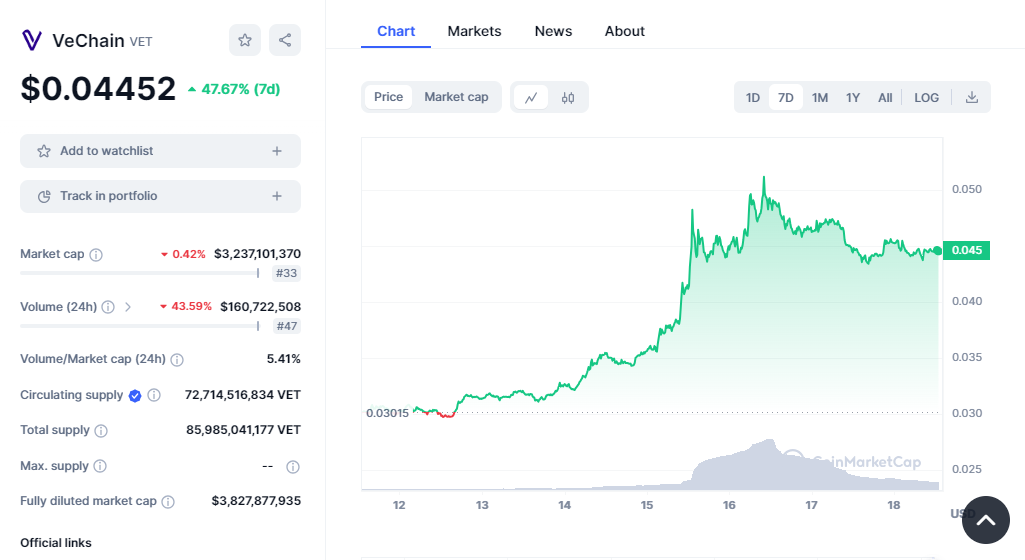
Task: Open Circulating supply info icon
Action: tap(154, 395)
